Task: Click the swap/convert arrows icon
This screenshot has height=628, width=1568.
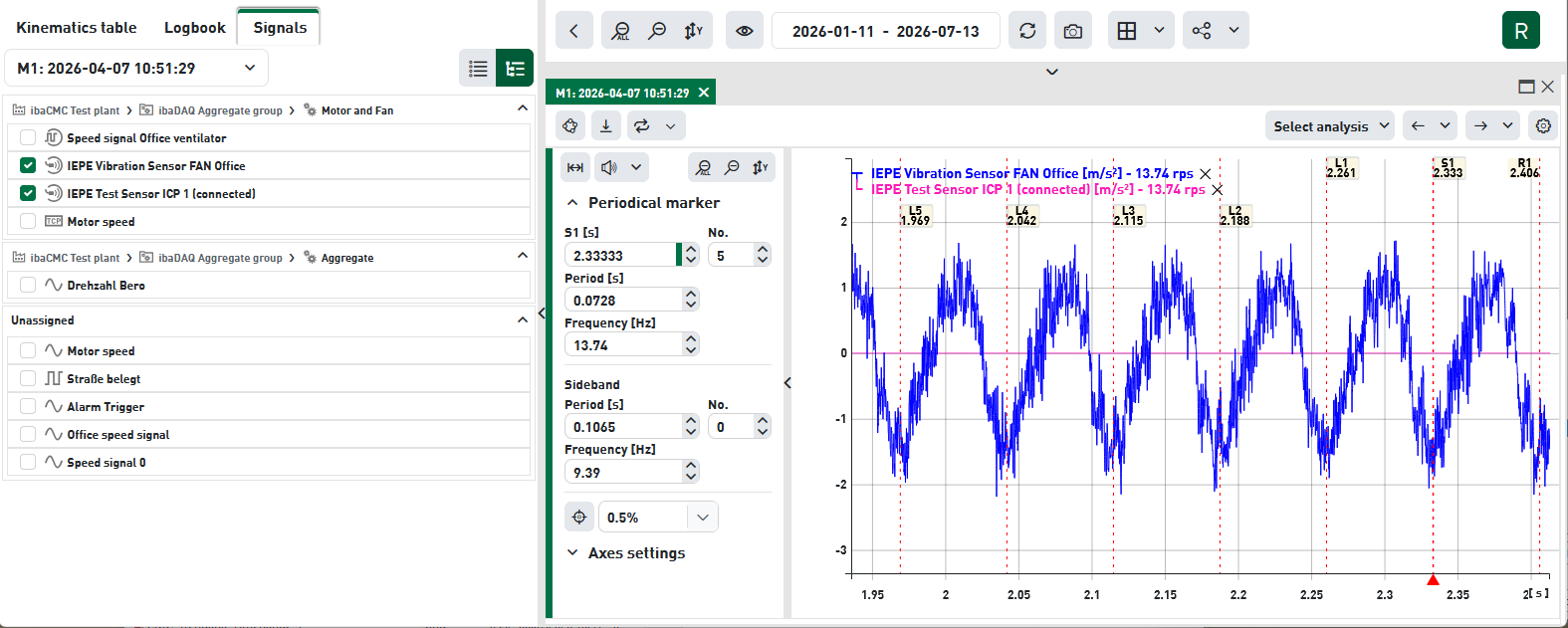Action: [x=642, y=125]
